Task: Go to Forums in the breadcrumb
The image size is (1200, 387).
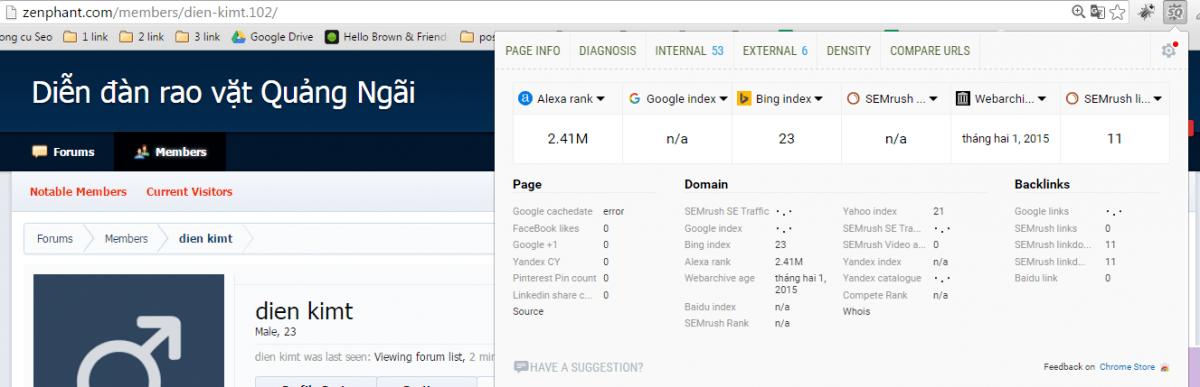Action: point(55,239)
